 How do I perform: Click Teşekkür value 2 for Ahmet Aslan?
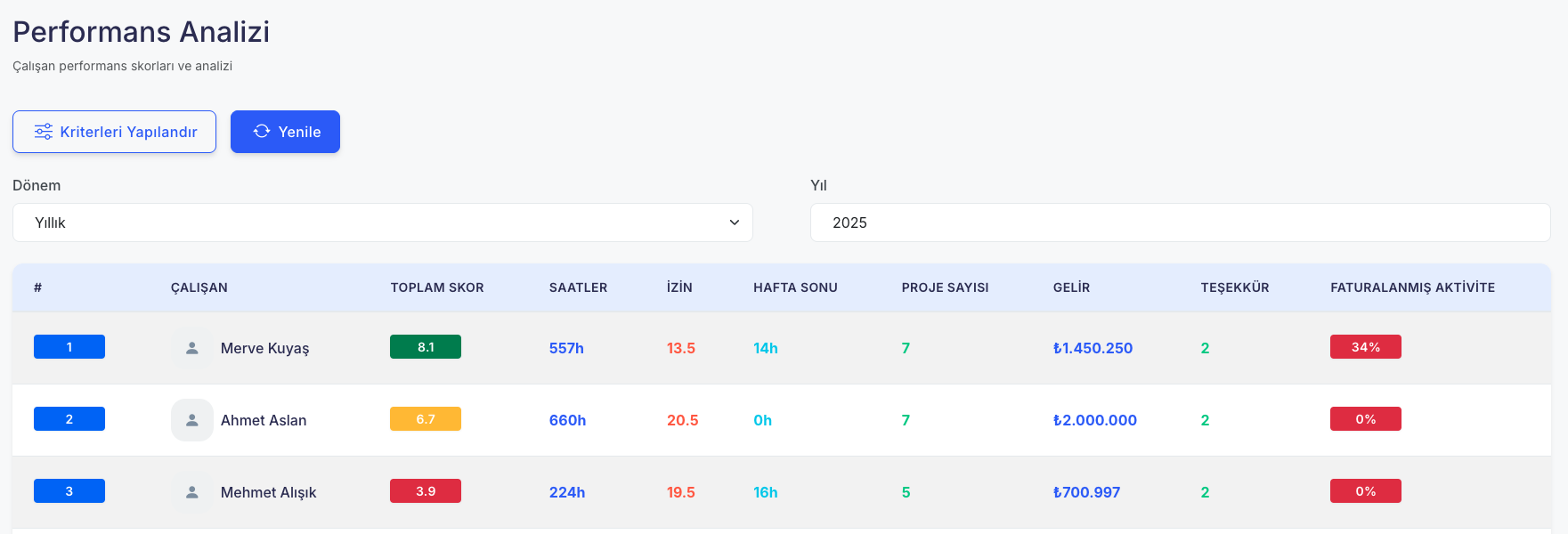[x=1206, y=420]
